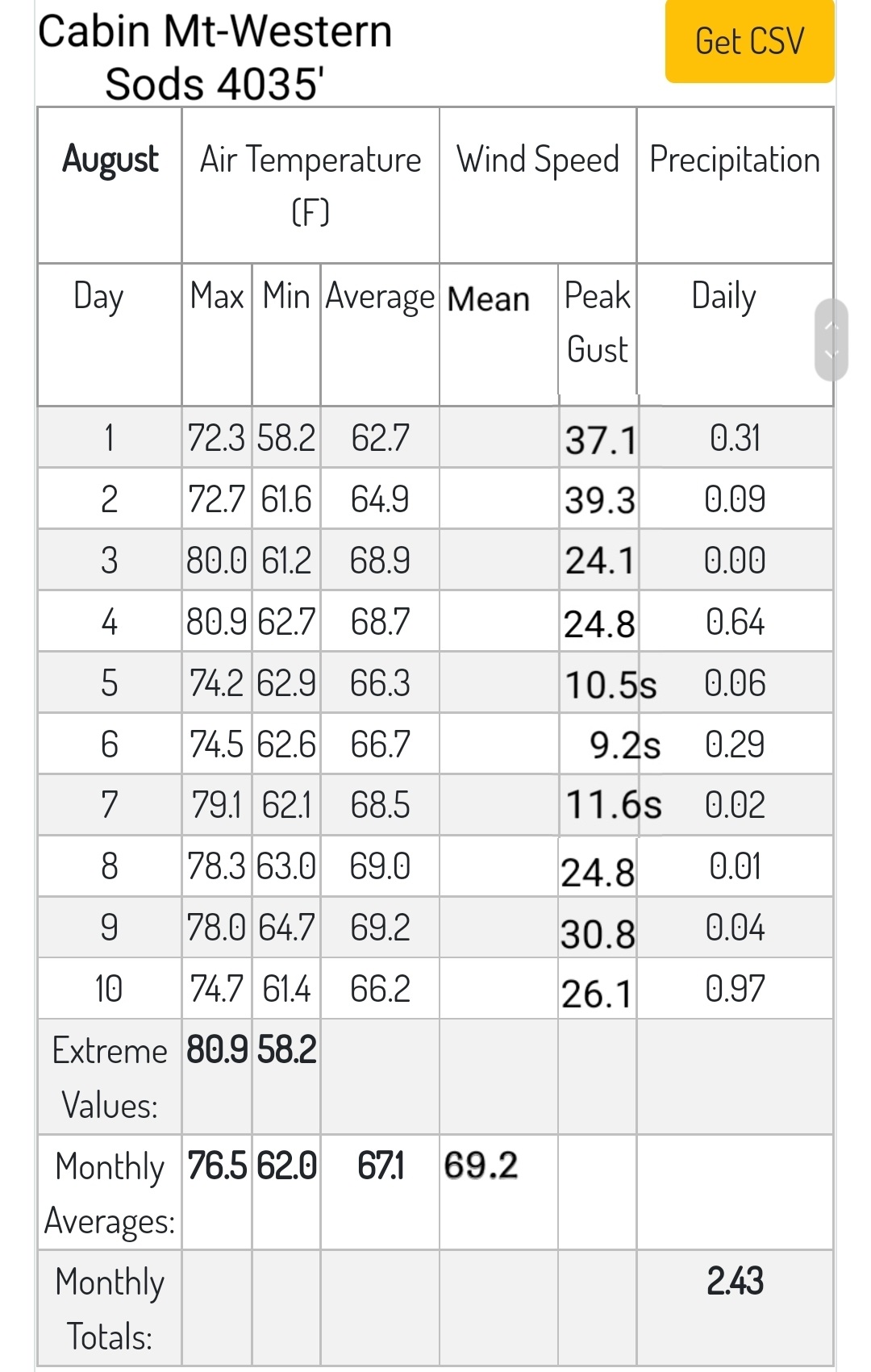Image resolution: width=871 pixels, height=1372 pixels.
Task: Click the Peak Gust column header
Action: [x=597, y=323]
